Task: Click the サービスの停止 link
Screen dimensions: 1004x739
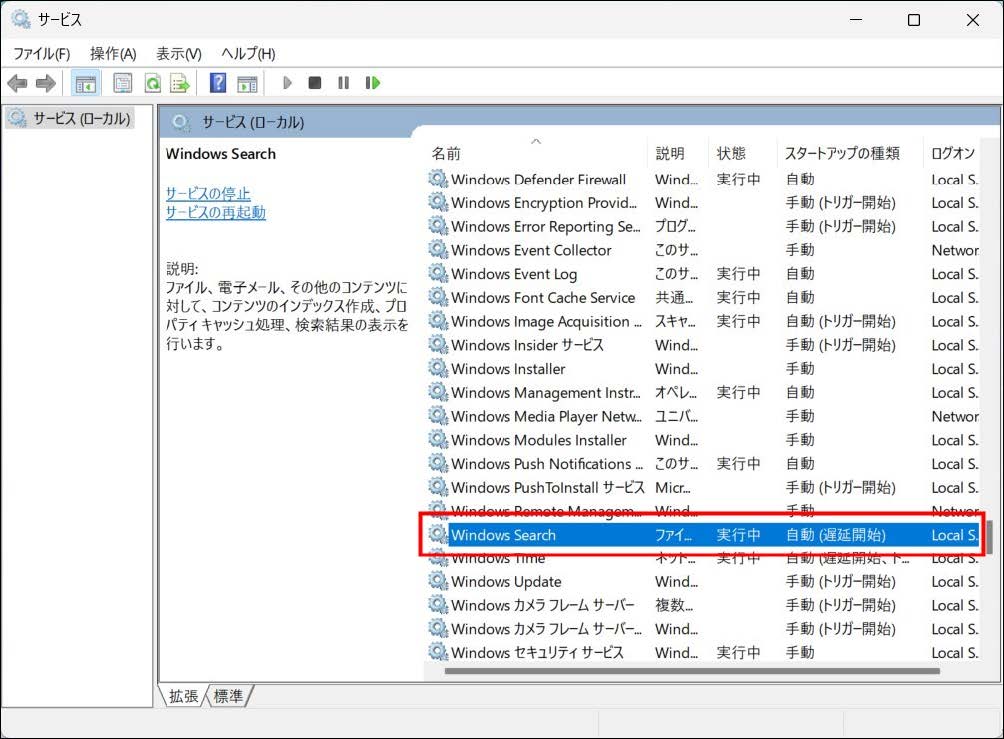Action: [x=208, y=193]
